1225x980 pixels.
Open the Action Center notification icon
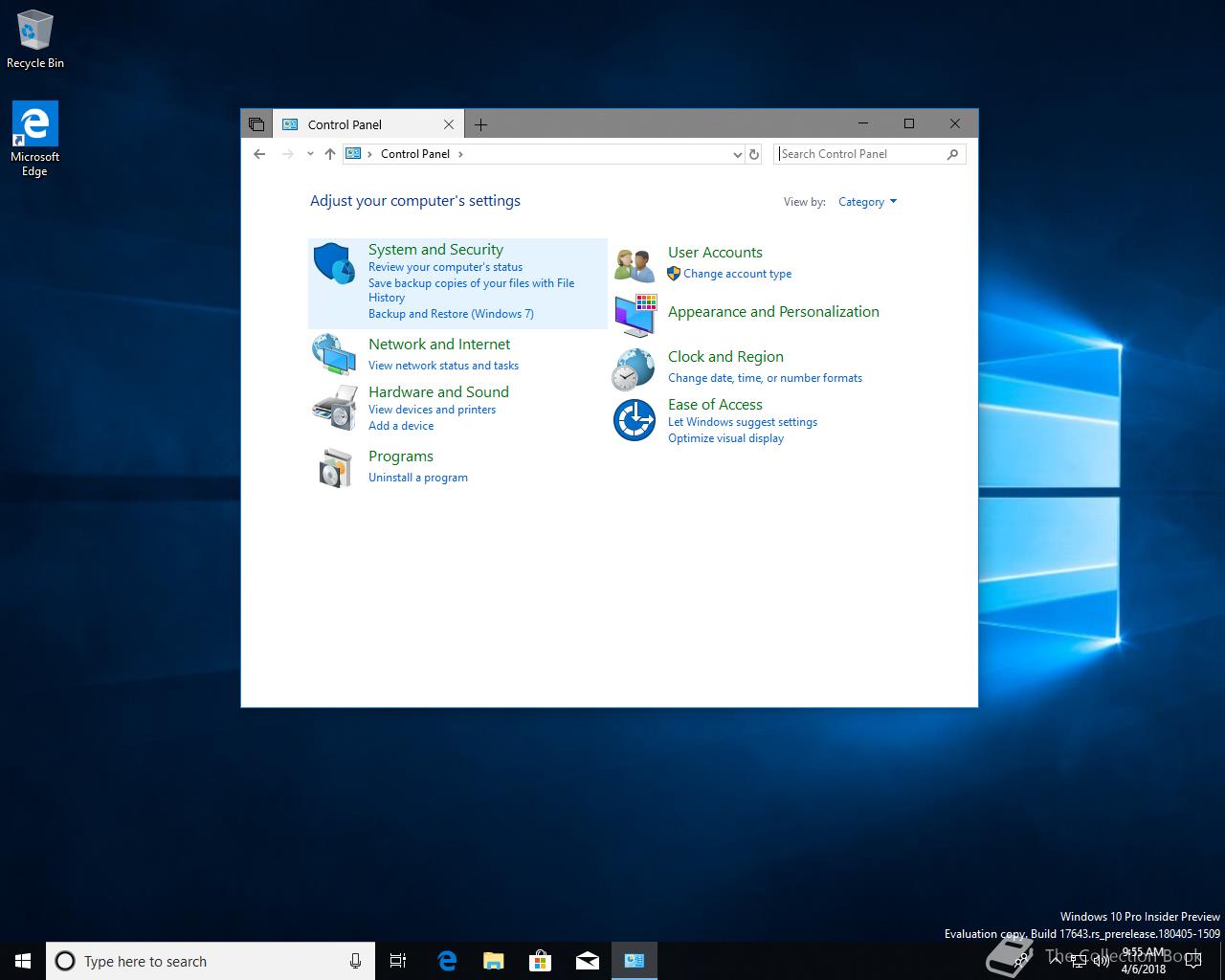1192,961
